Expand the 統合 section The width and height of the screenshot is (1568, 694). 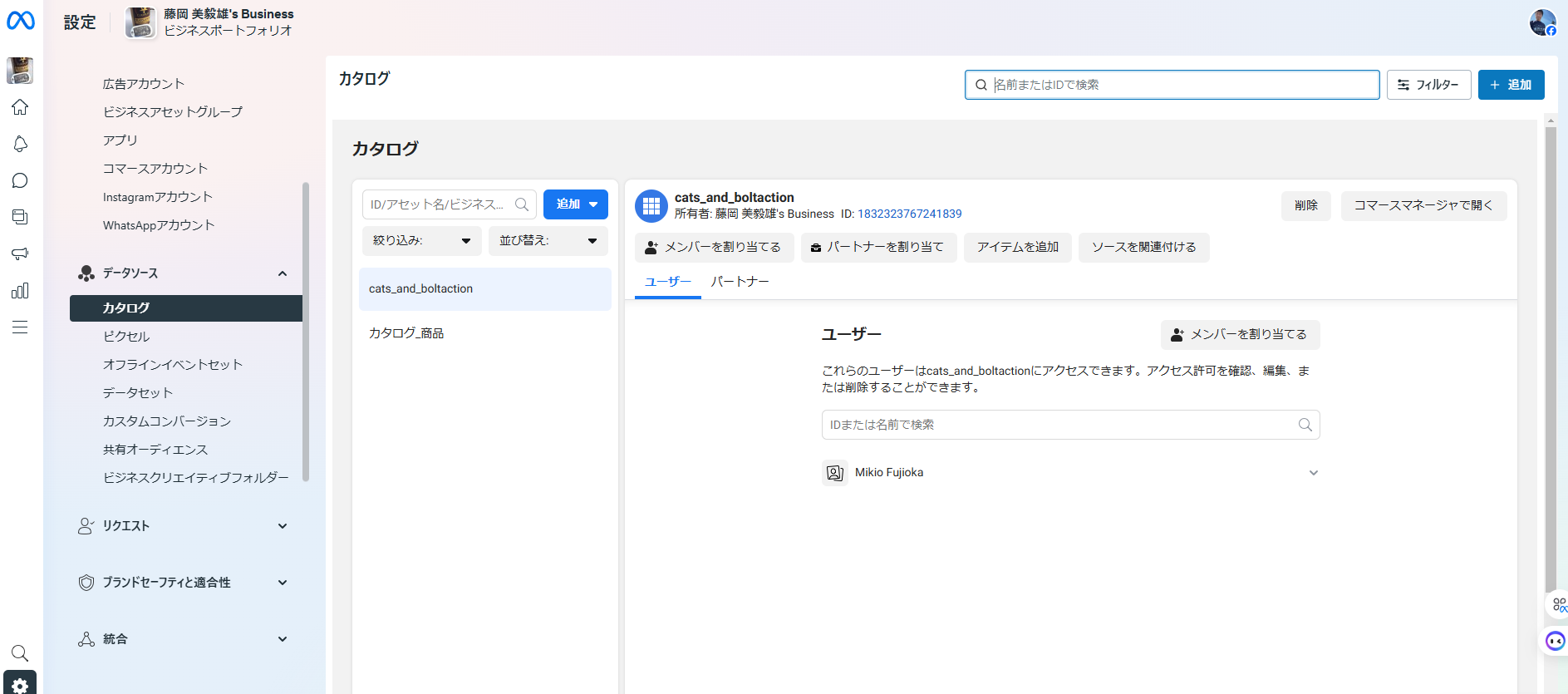pyautogui.click(x=283, y=639)
